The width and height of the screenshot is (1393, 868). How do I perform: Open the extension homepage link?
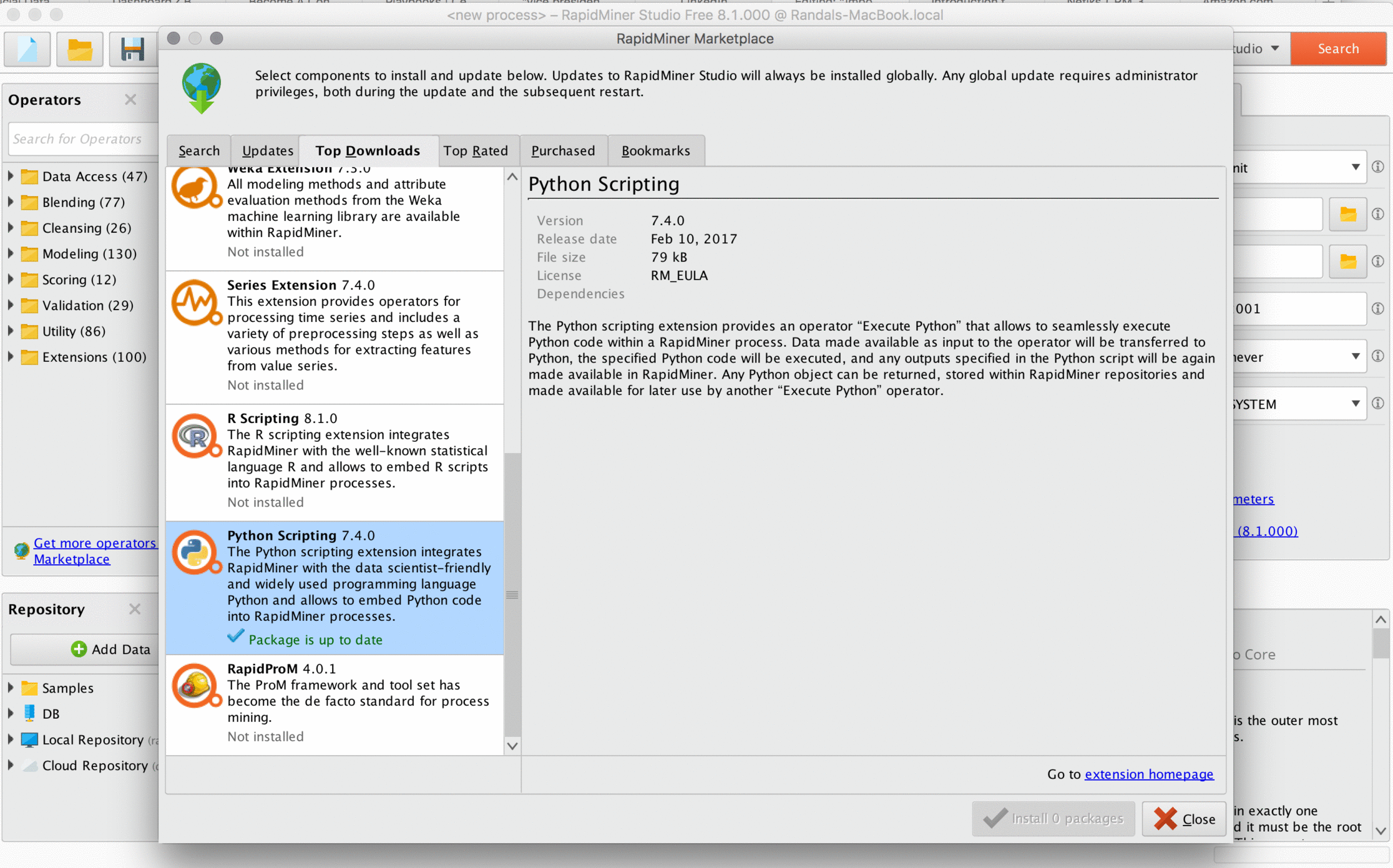(x=1149, y=774)
